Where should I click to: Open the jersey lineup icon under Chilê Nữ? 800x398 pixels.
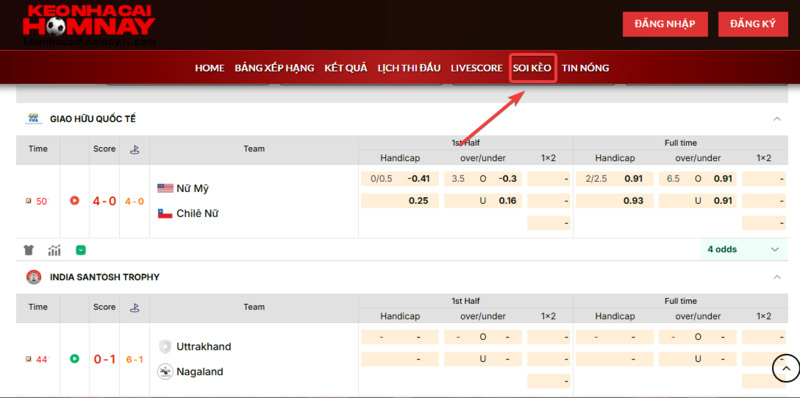click(29, 250)
